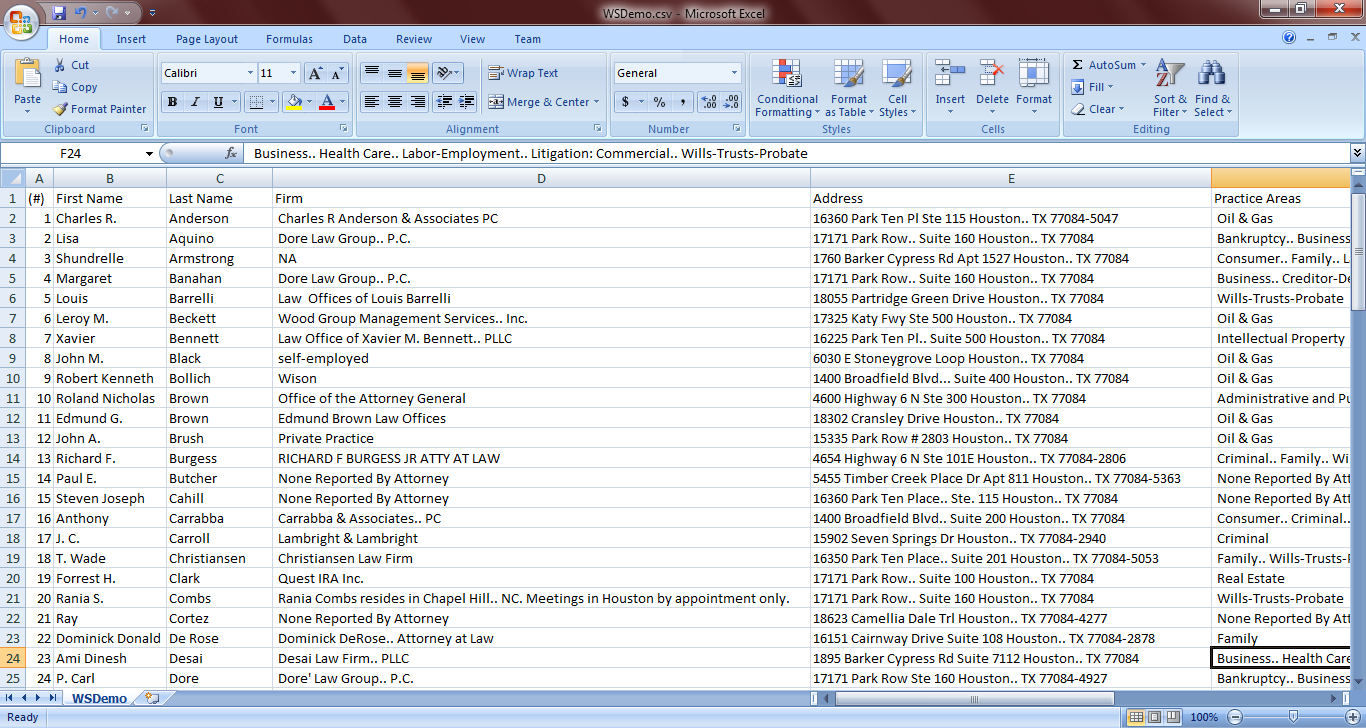The width and height of the screenshot is (1366, 728).
Task: Decrease font size with the Shrink Font icon
Action: point(337,73)
